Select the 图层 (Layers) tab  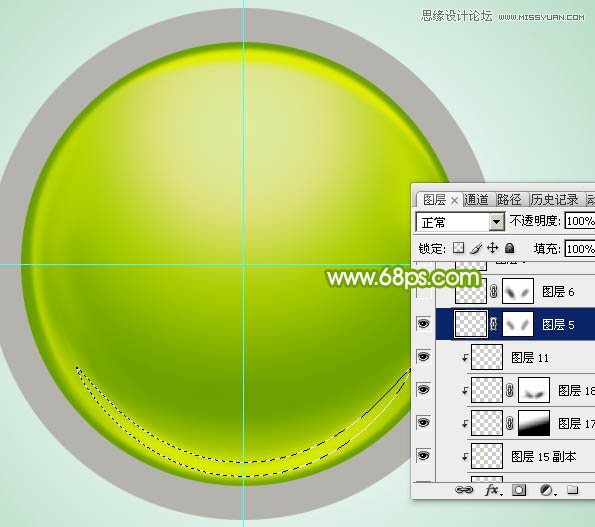pyautogui.click(x=434, y=200)
